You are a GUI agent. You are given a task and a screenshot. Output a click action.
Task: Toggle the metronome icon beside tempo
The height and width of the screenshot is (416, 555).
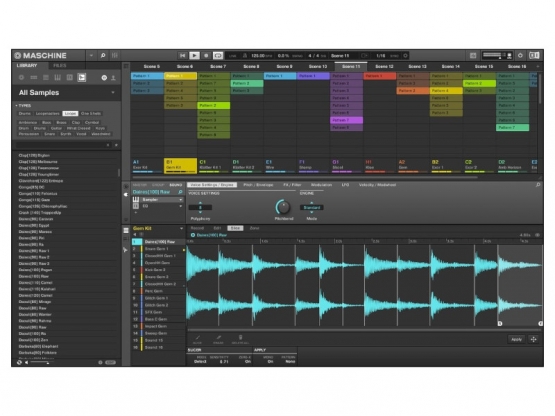(245, 56)
